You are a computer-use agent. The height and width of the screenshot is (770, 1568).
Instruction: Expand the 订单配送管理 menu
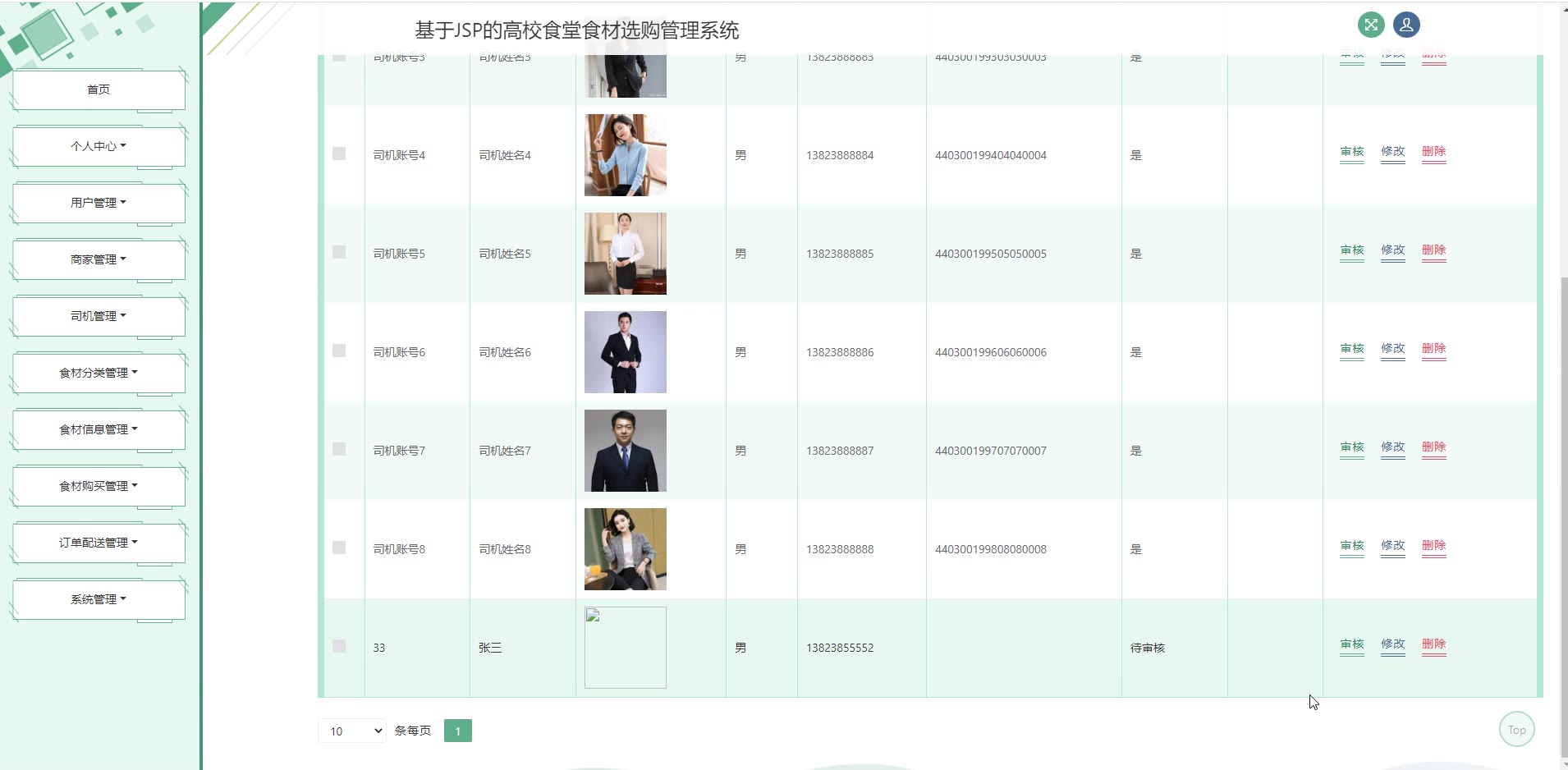coord(99,543)
